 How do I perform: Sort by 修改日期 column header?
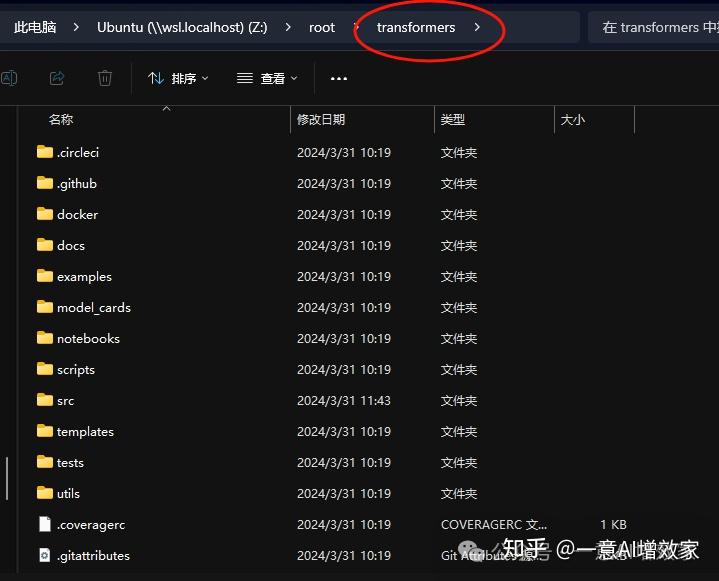[x=321, y=120]
